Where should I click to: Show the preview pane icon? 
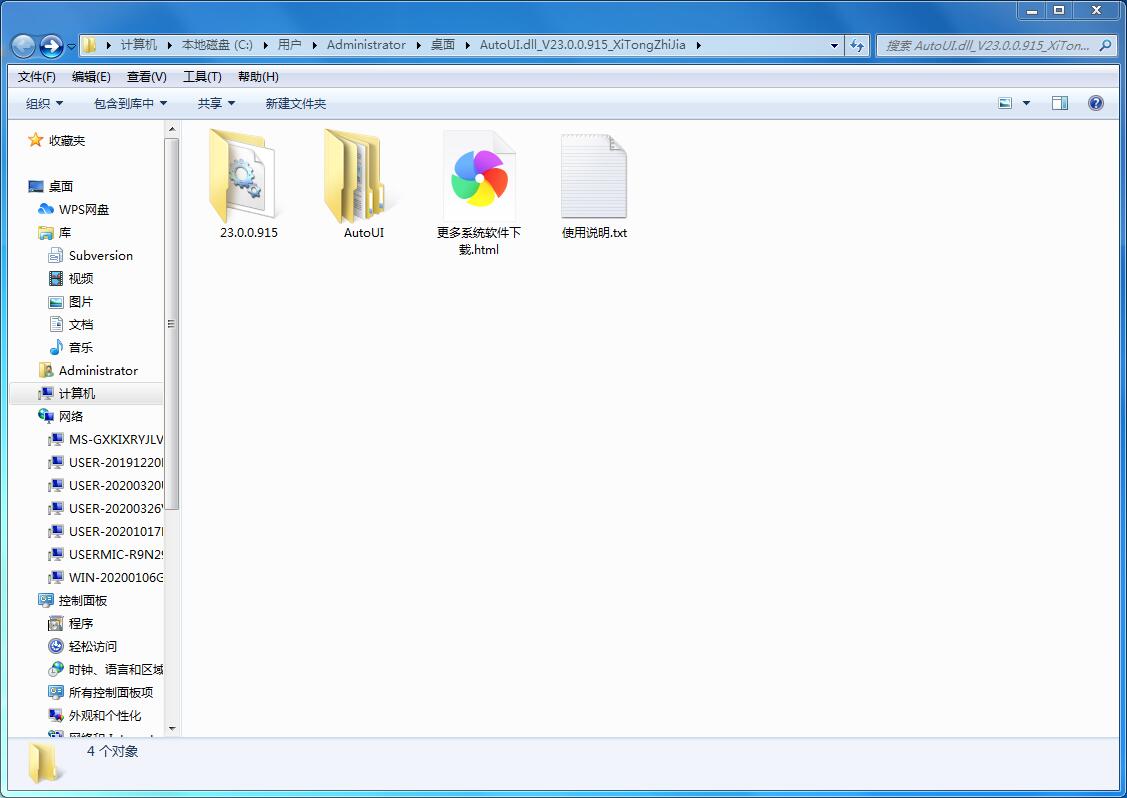(1059, 104)
